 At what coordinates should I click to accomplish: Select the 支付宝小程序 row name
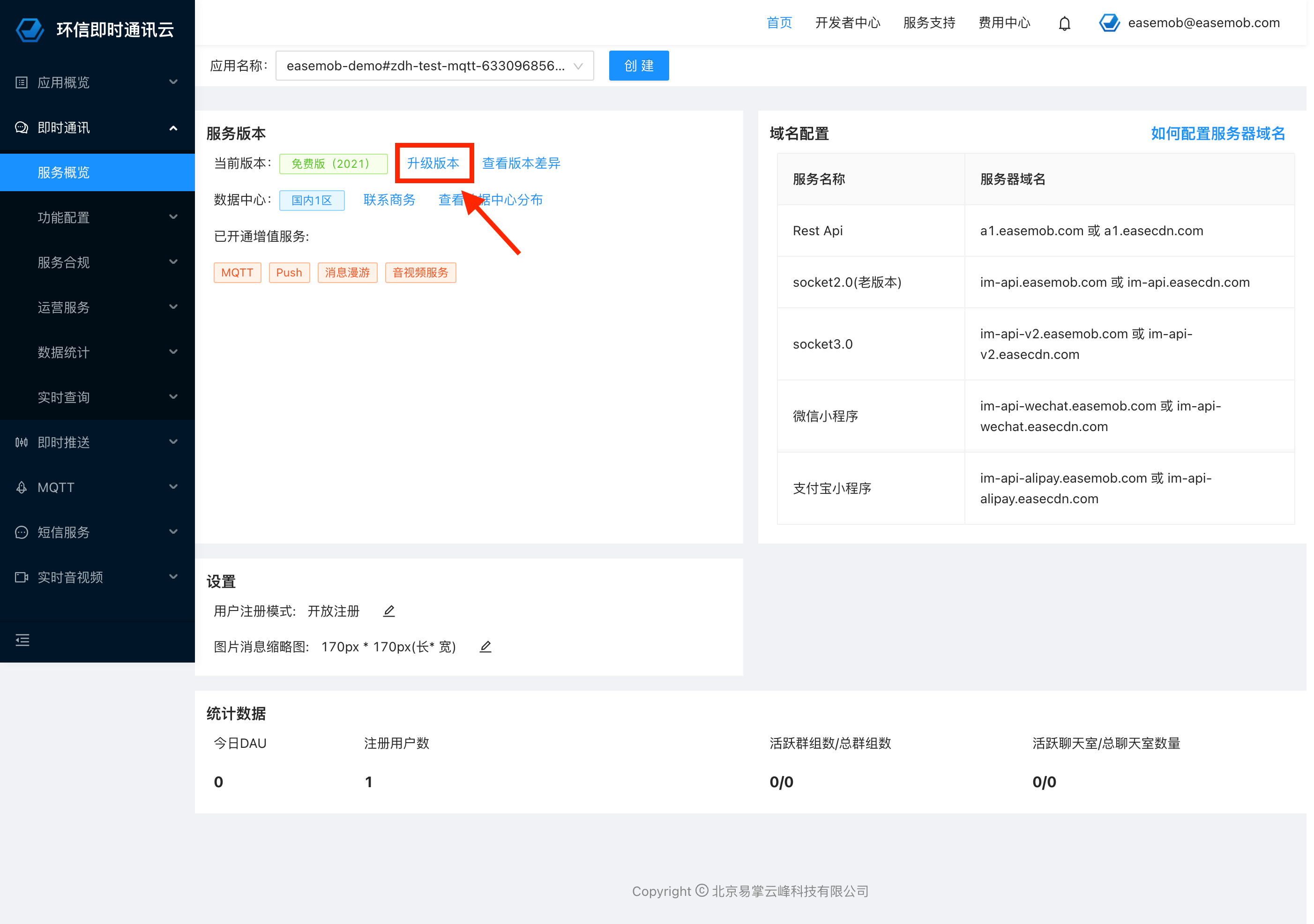point(832,488)
